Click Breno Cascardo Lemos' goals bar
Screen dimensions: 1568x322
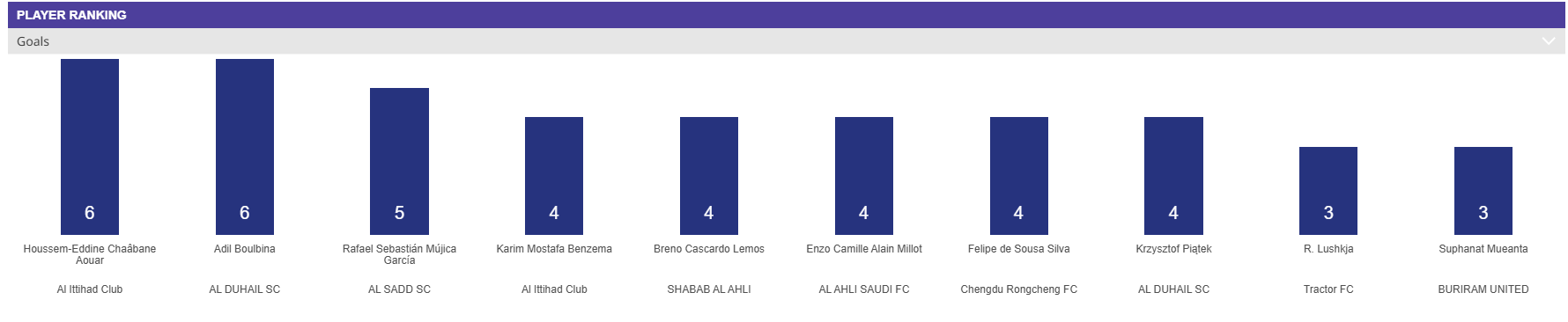(x=709, y=176)
